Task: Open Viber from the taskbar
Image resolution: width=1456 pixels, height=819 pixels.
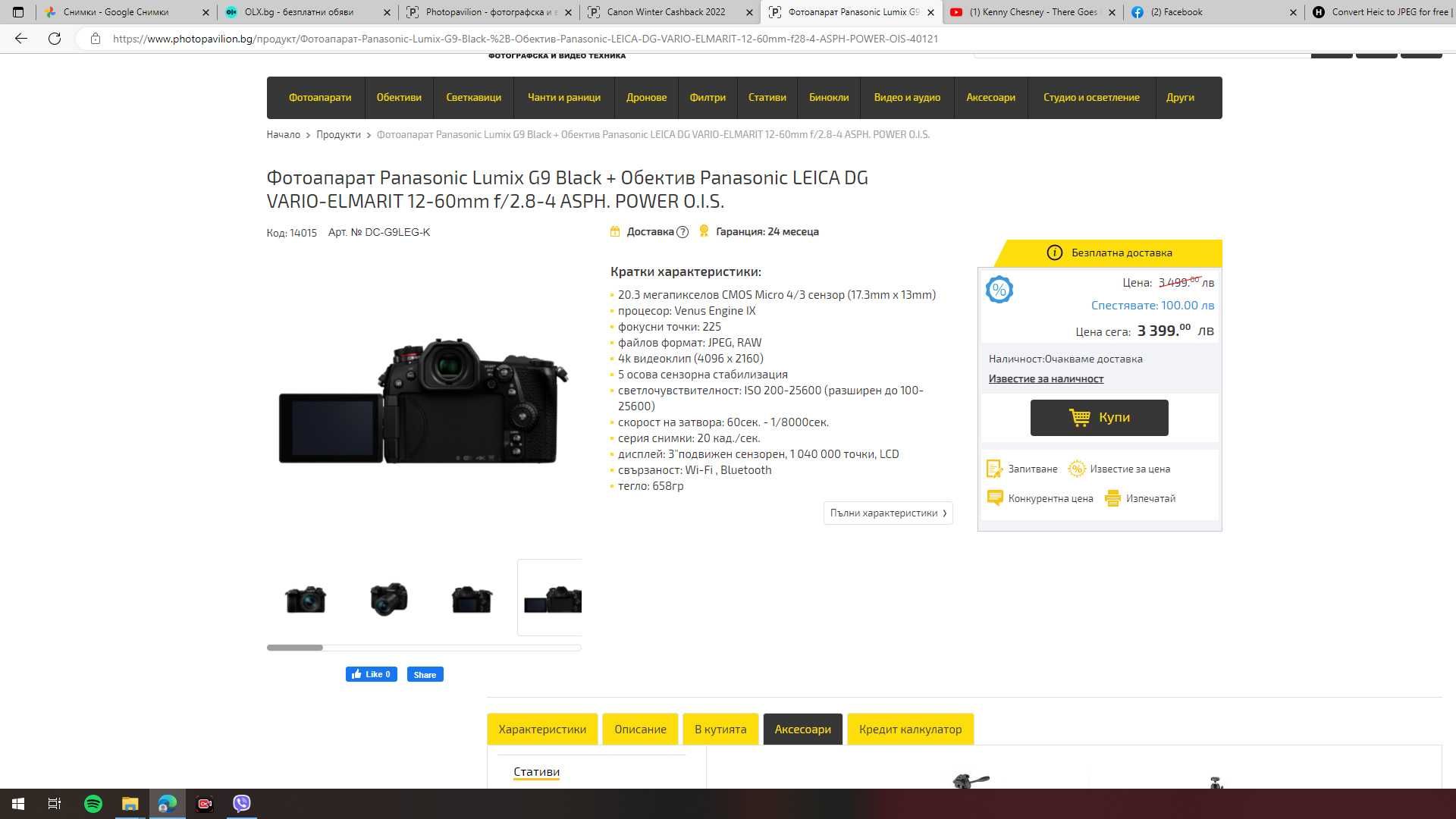Action: coord(242,804)
